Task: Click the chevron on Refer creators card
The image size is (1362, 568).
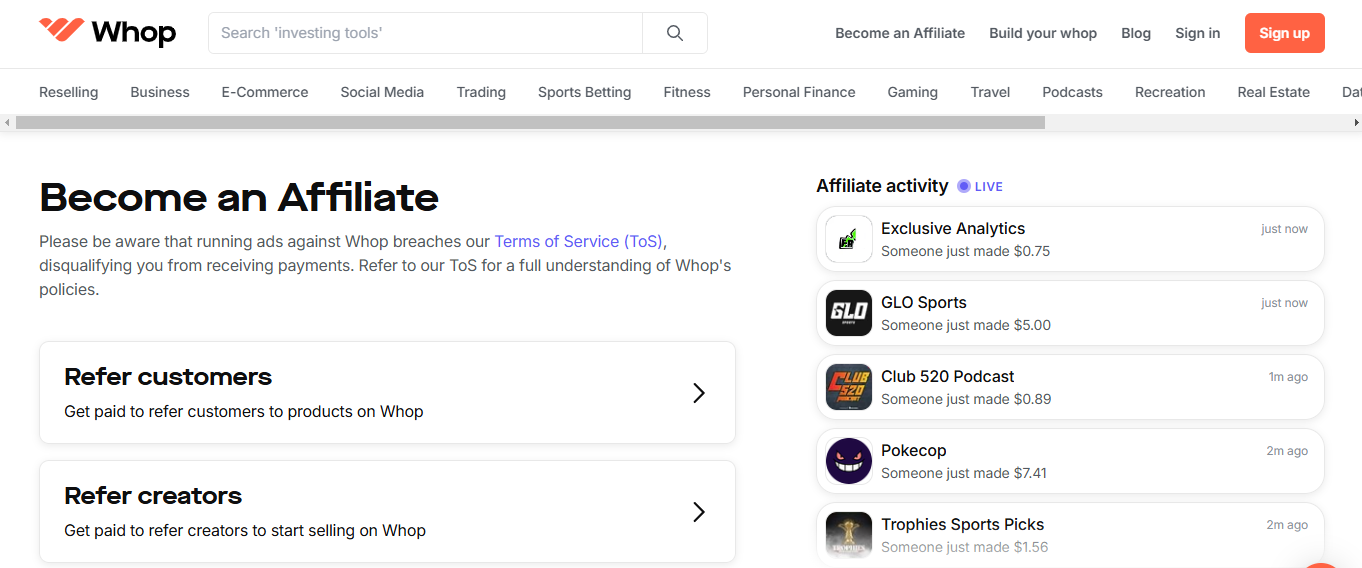Action: (699, 512)
